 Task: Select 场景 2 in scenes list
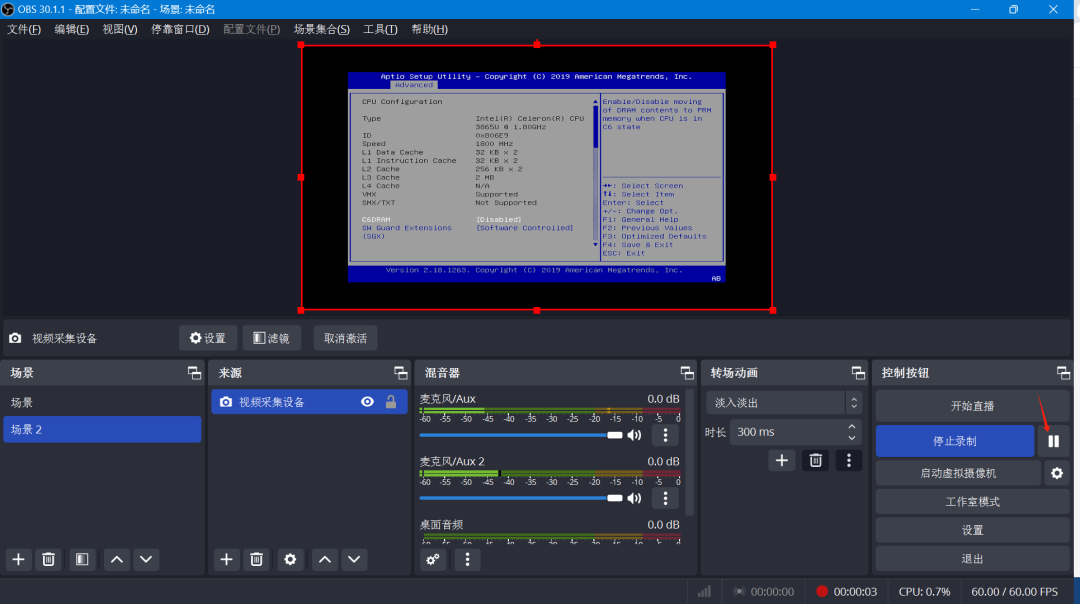[102, 429]
